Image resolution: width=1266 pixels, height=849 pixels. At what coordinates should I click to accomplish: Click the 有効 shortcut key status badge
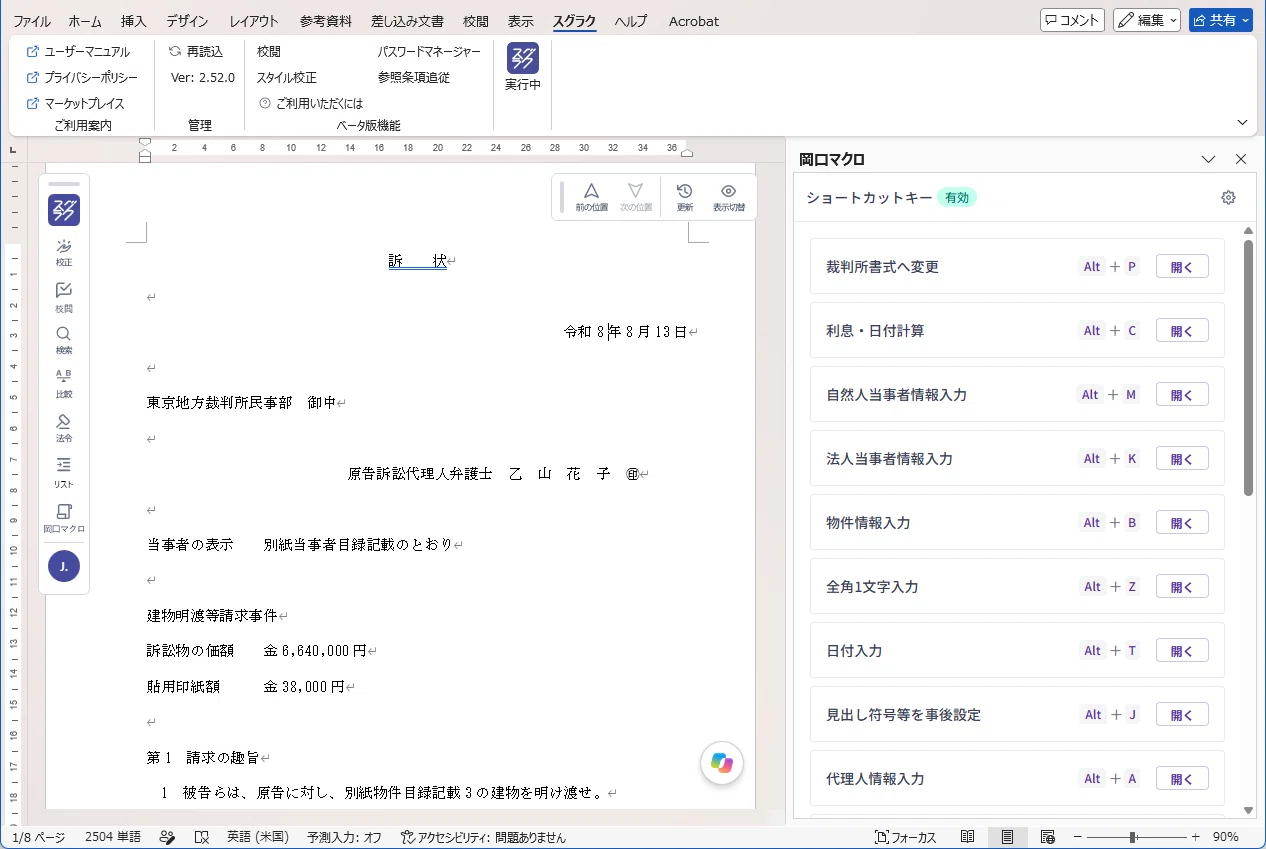[x=957, y=198]
